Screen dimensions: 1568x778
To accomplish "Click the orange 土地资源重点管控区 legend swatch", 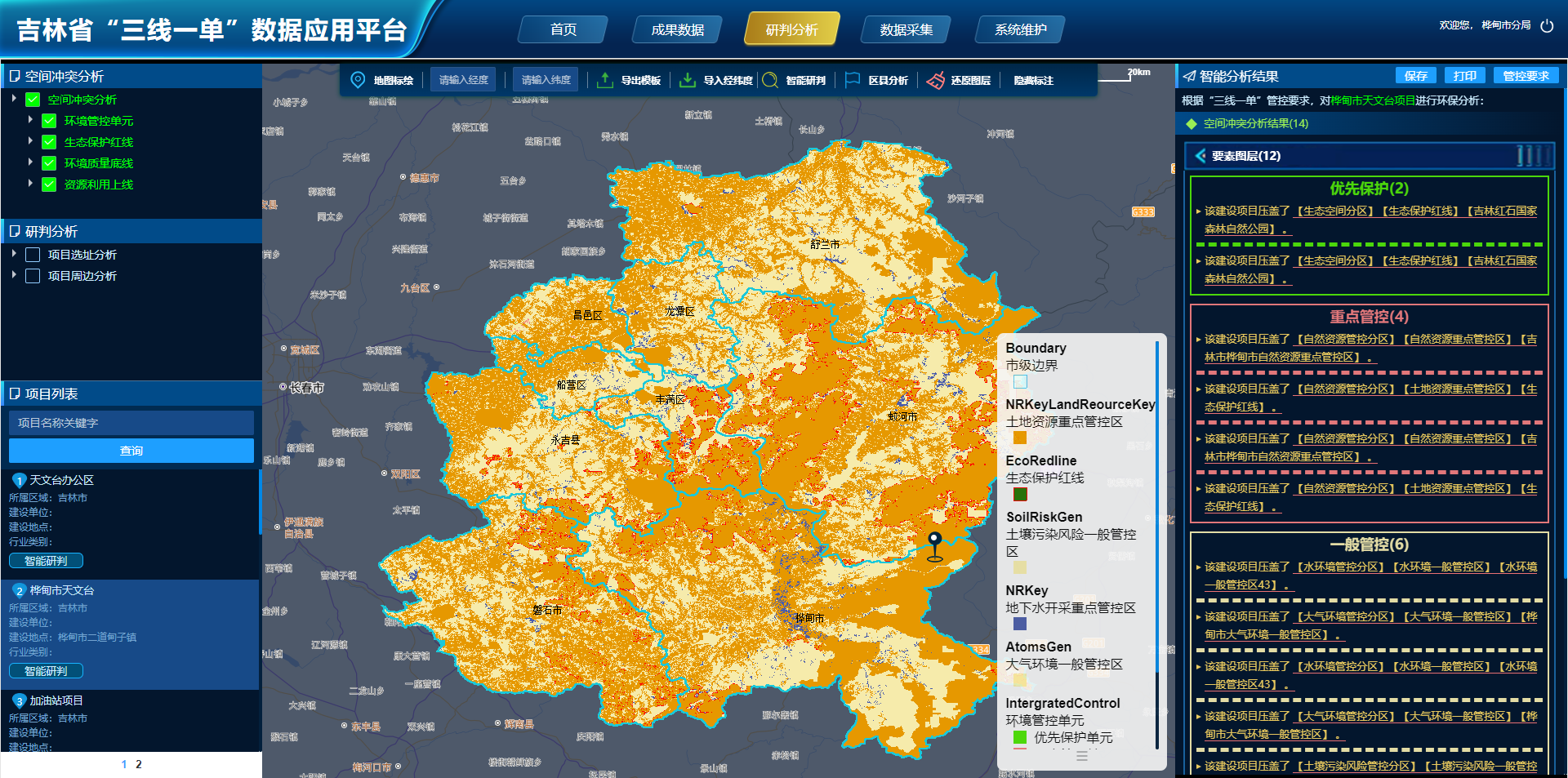I will pyautogui.click(x=1020, y=438).
